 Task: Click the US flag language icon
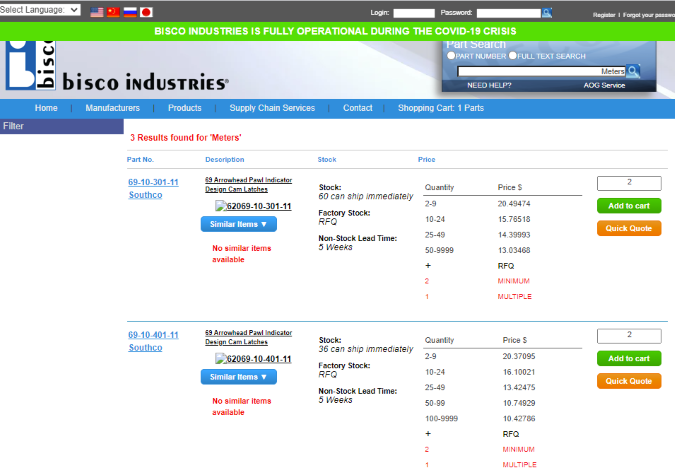pyautogui.click(x=97, y=13)
